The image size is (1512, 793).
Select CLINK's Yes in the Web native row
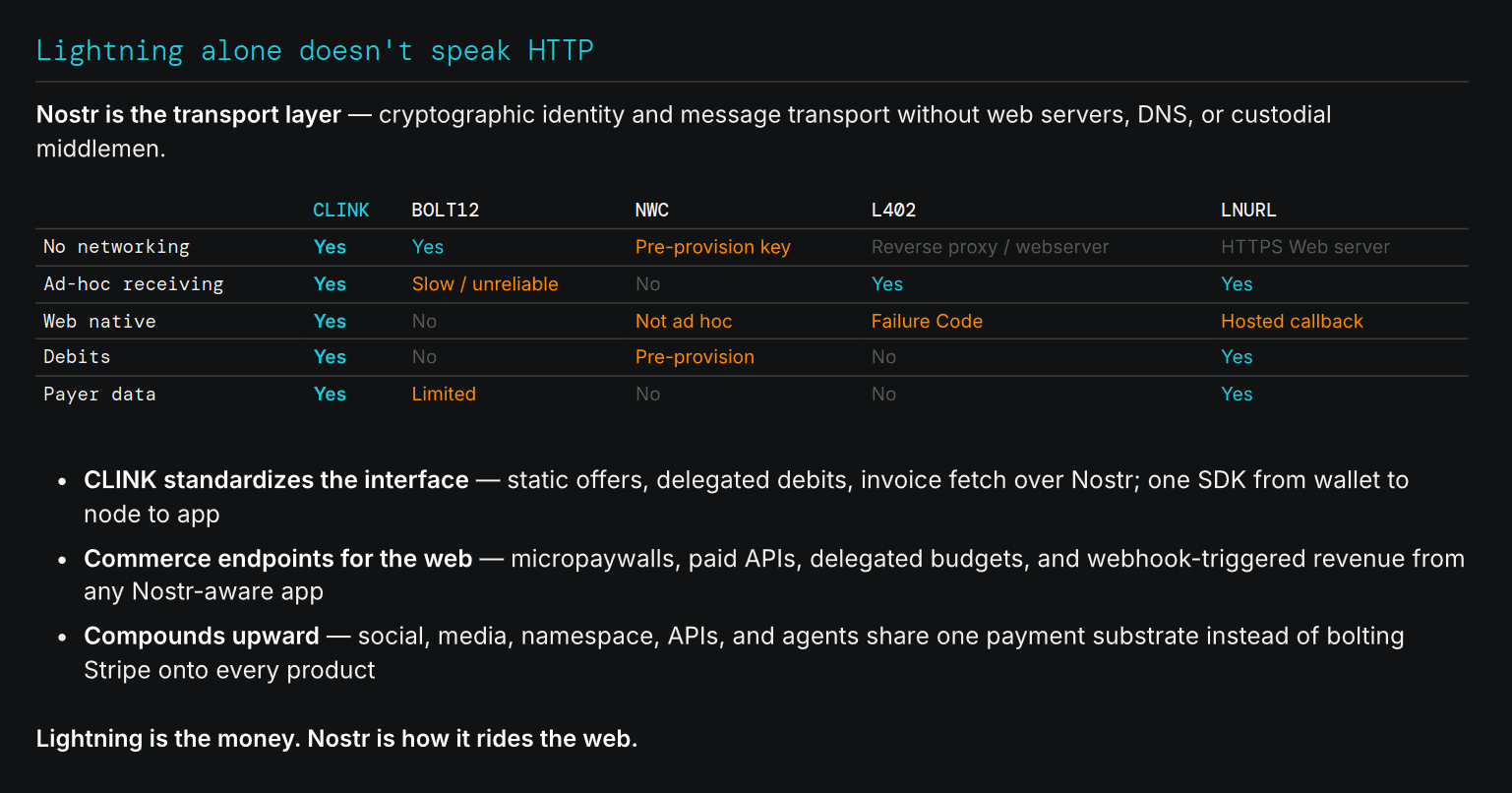[x=330, y=322]
